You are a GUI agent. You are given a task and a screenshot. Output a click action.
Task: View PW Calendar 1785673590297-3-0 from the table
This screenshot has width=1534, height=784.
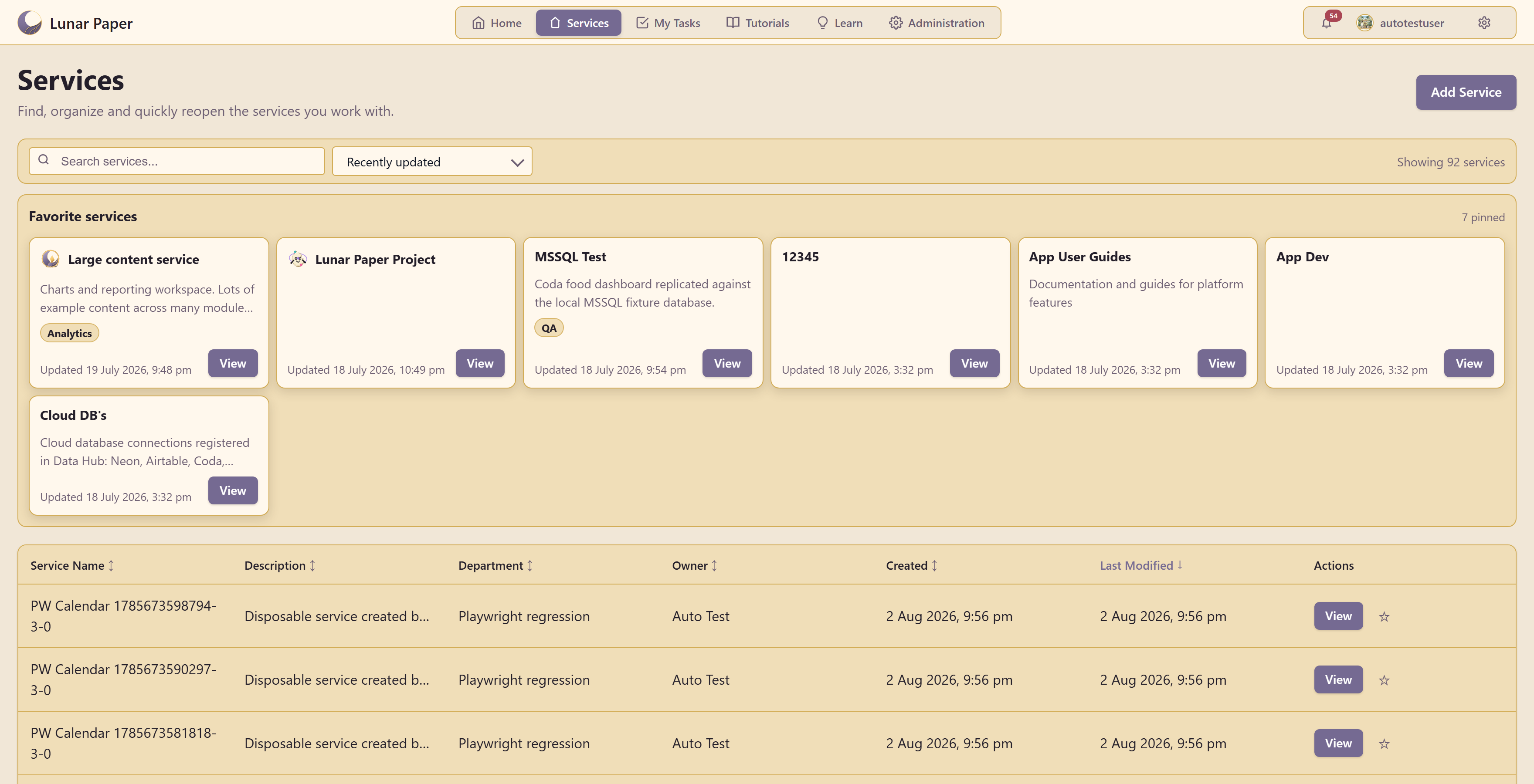coord(1338,680)
